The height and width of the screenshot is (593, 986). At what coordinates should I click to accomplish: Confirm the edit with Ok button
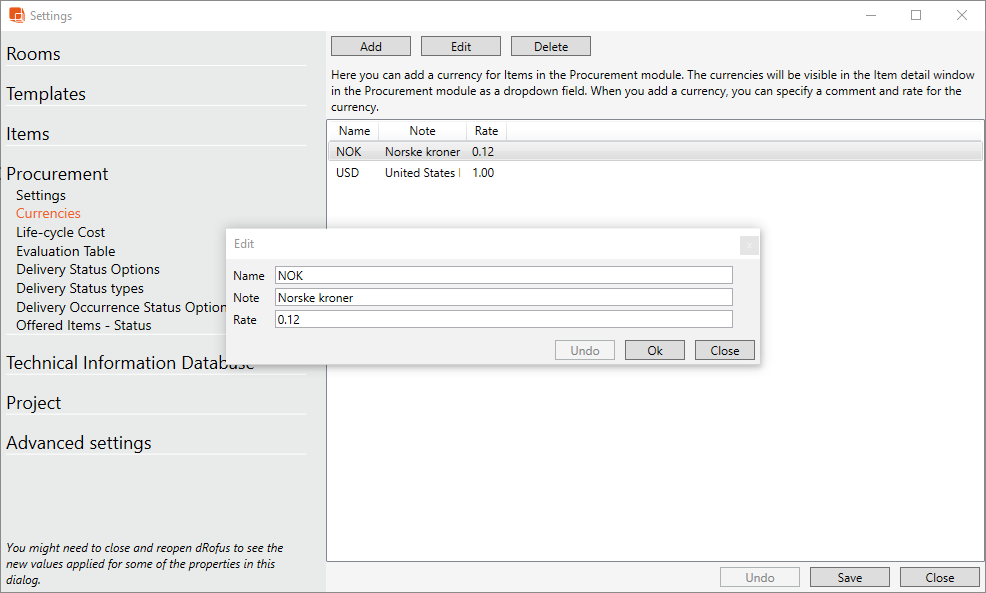point(654,350)
